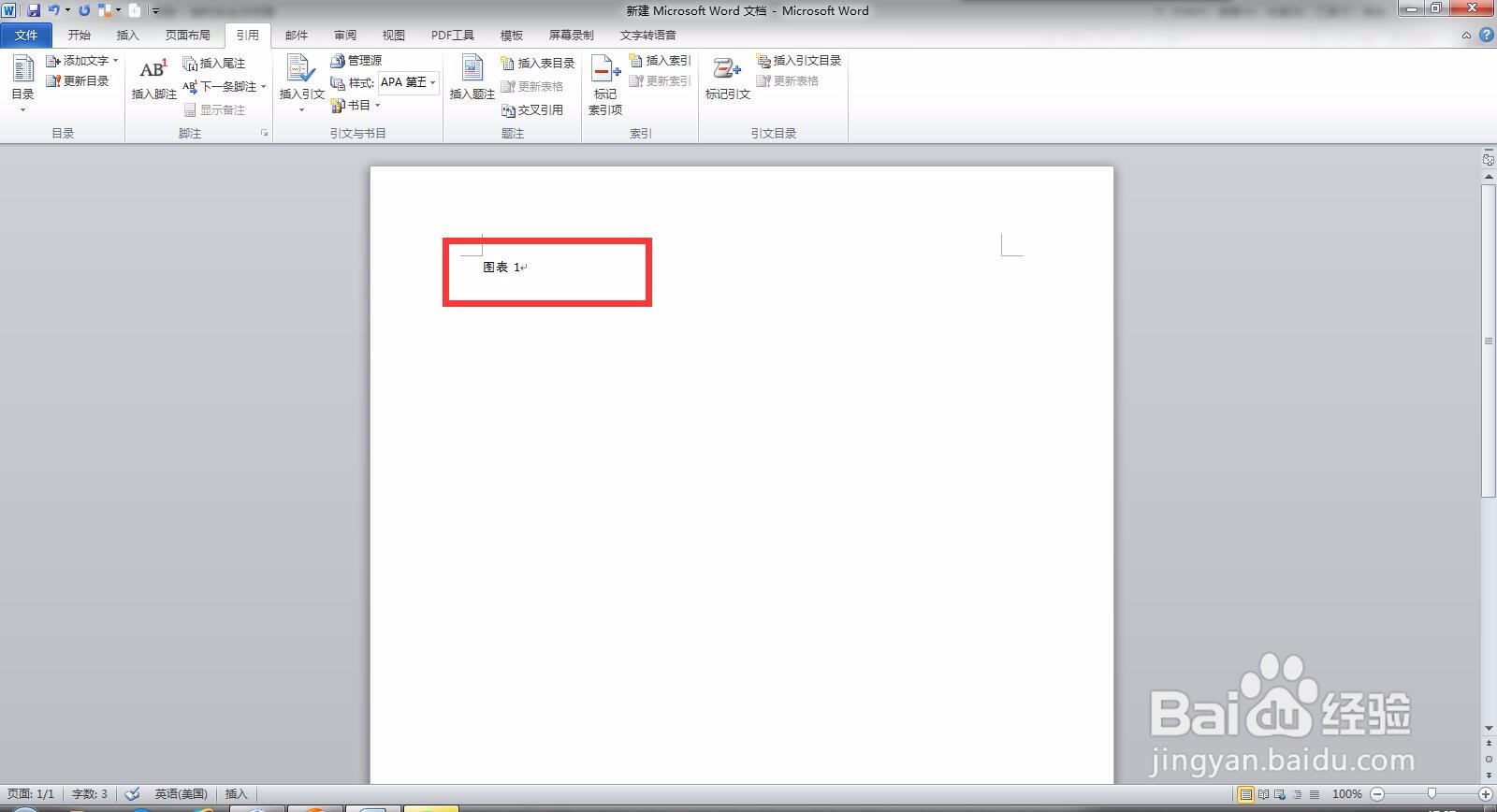
Task: Click 页面: 1/1 page indicator in status bar
Action: (x=31, y=794)
